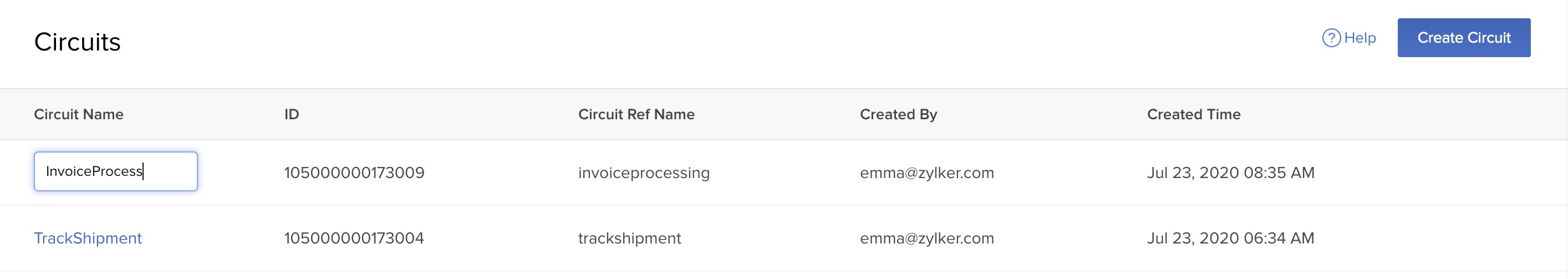The height and width of the screenshot is (279, 1568).
Task: Place cursor after InvoiceProcess text
Action: (x=144, y=171)
